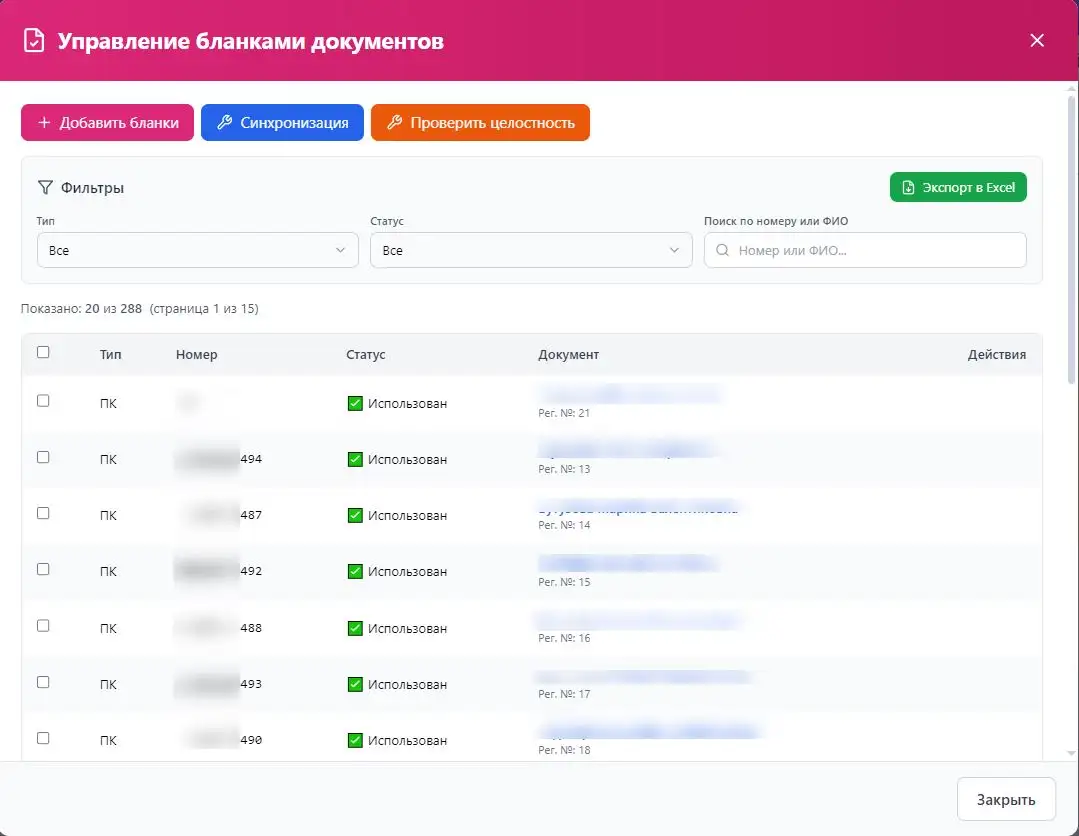Focus the Номер или ФИО search field
This screenshot has width=1079, height=836.
(x=865, y=250)
